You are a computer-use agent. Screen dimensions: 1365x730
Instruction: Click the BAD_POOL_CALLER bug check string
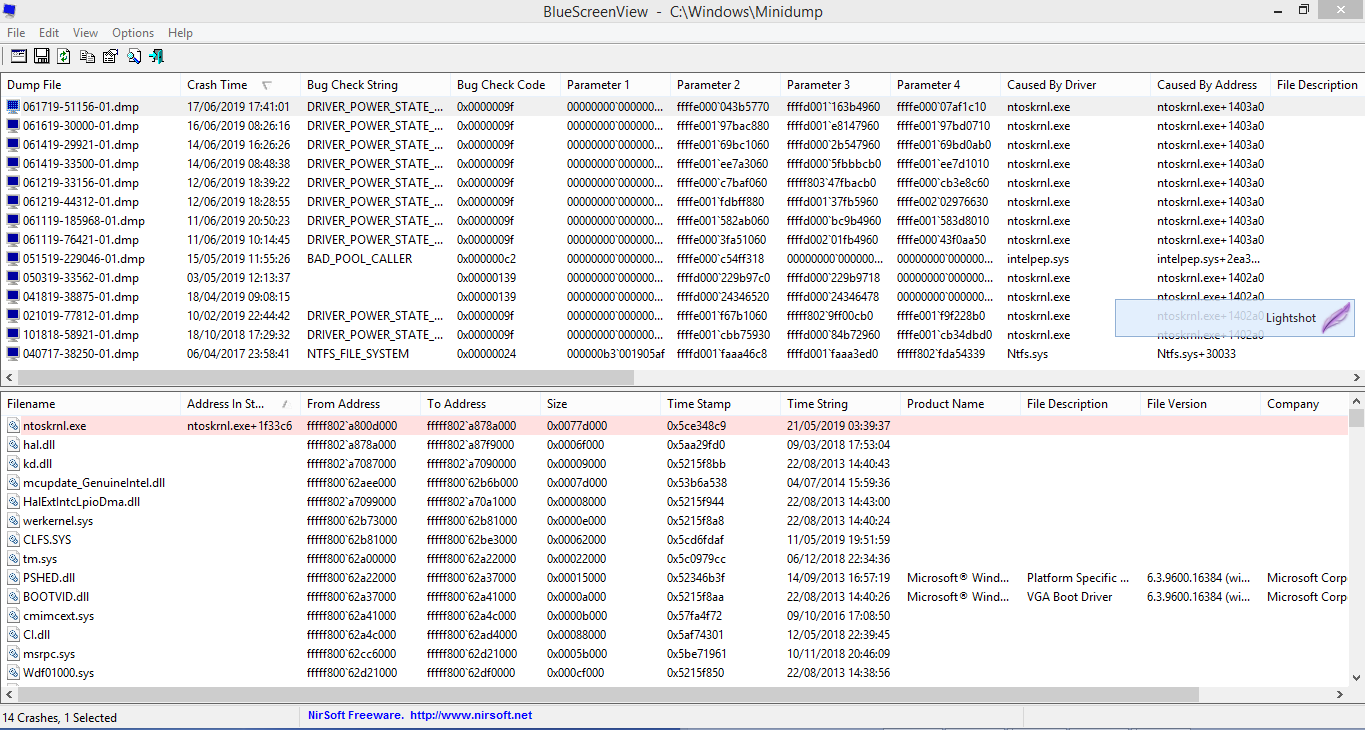click(360, 259)
